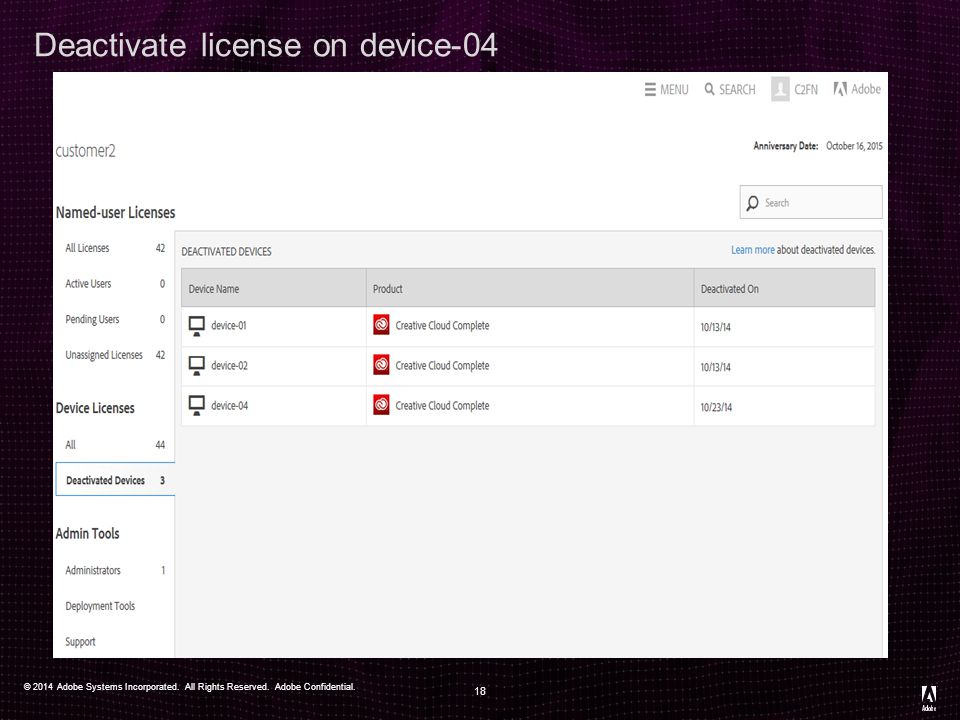Select Pending Users in sidebar

115,319
